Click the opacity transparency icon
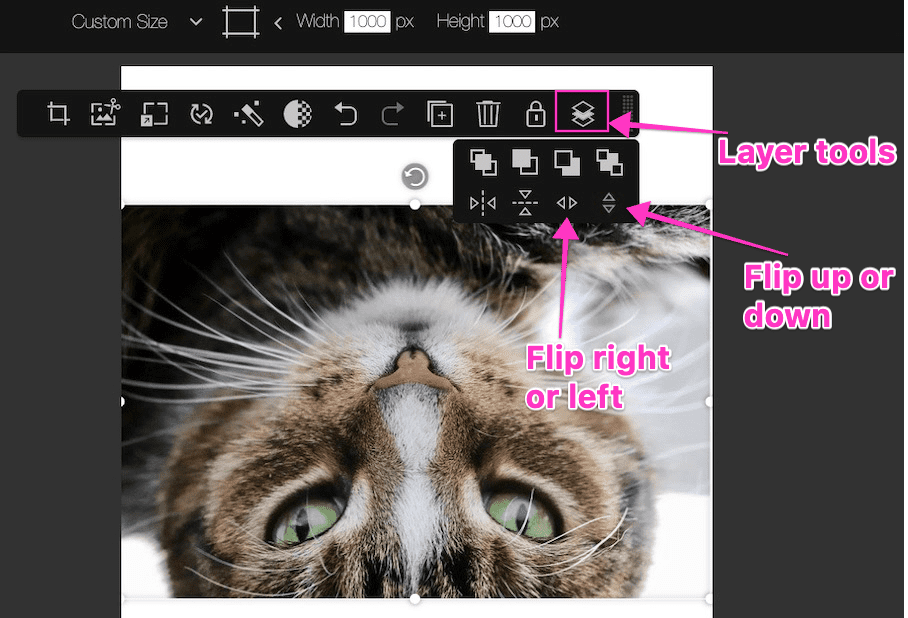 [x=297, y=114]
